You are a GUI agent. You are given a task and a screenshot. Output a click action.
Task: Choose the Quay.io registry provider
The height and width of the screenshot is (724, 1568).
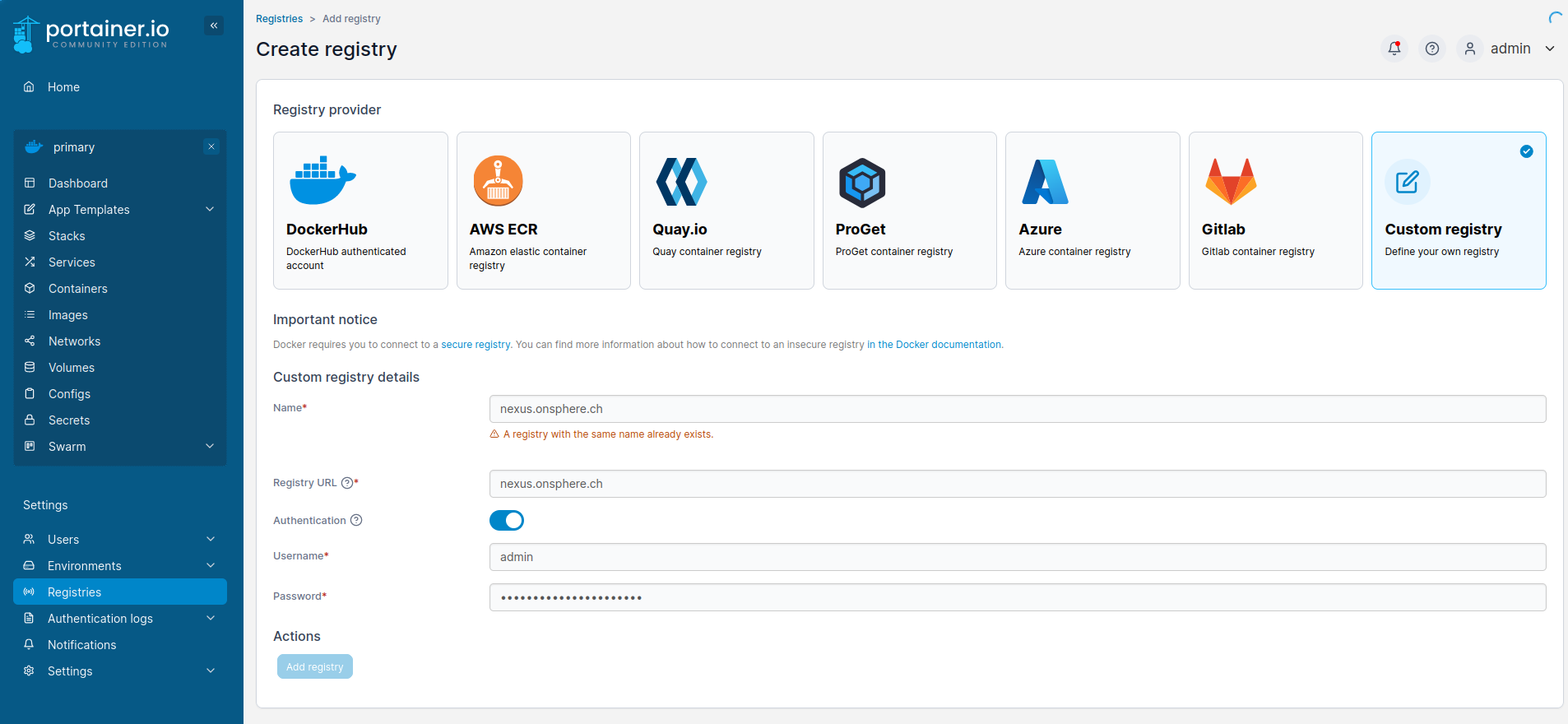(726, 211)
